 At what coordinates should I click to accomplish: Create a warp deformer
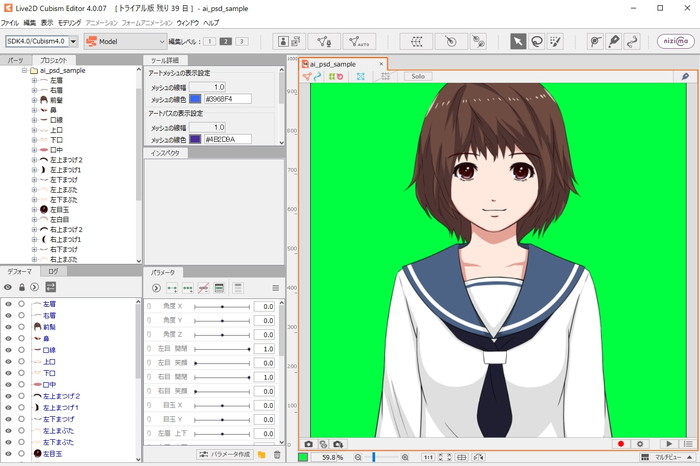[x=417, y=42]
